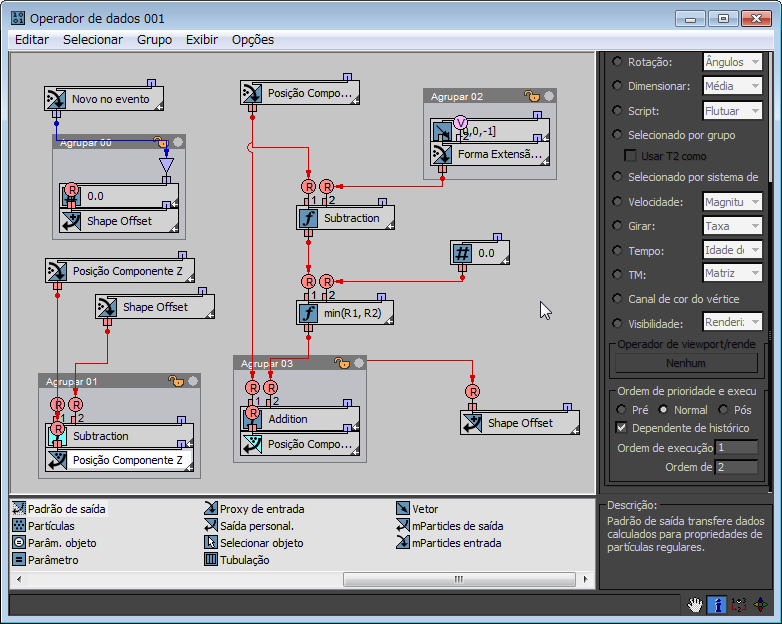782x624 pixels.
Task: Click the Subtraction node below Agrupar 02
Action: tap(345, 218)
